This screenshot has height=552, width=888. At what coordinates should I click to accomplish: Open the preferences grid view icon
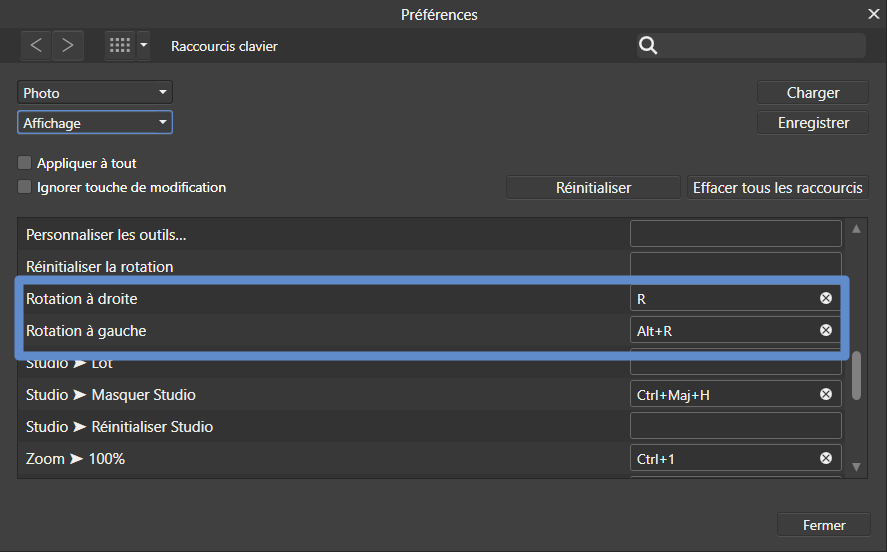pos(120,45)
